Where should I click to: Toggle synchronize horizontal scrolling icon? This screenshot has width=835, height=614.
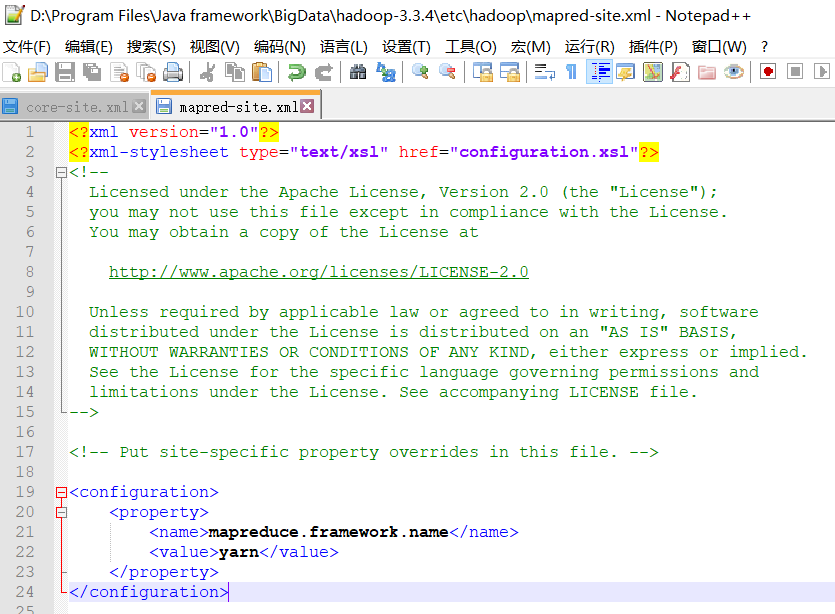[x=510, y=72]
